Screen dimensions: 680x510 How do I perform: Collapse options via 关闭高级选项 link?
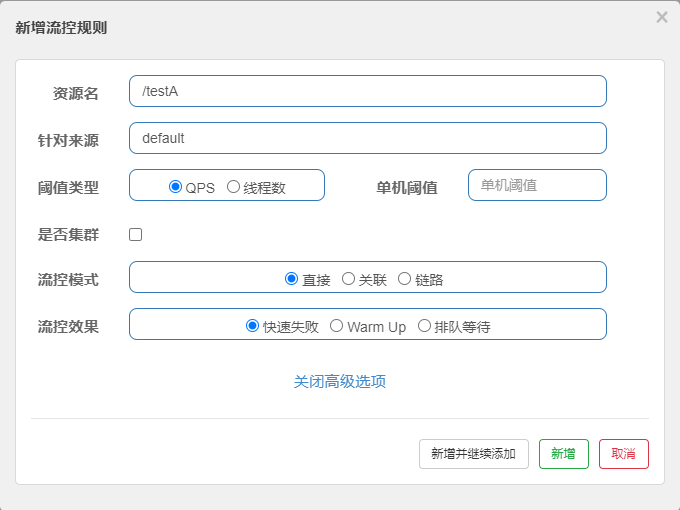point(340,382)
